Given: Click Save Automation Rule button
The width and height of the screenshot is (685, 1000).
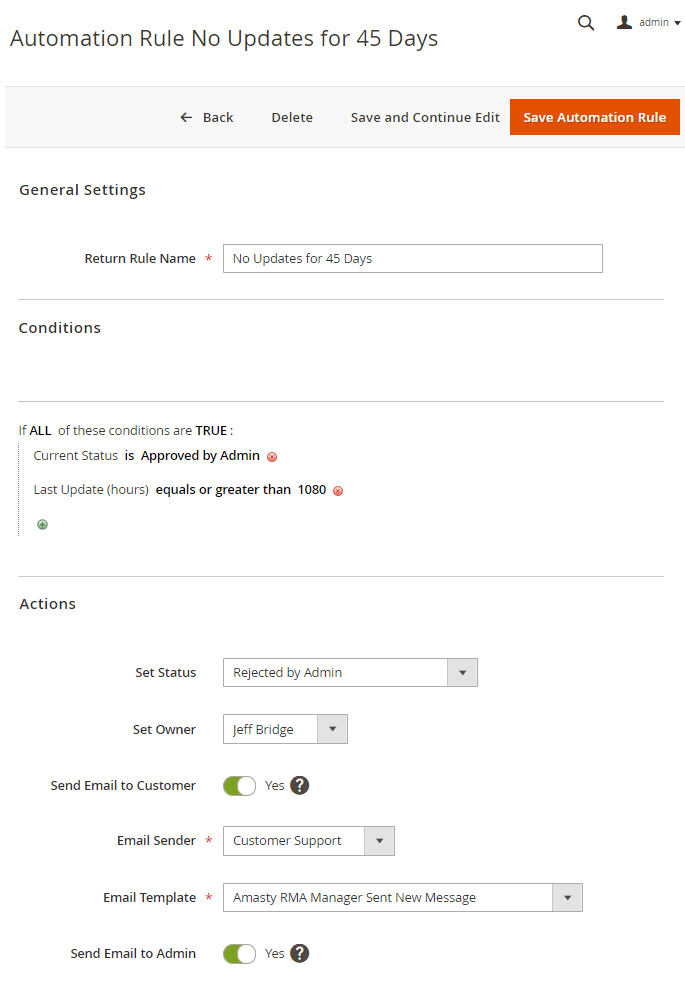Looking at the screenshot, I should click(594, 117).
